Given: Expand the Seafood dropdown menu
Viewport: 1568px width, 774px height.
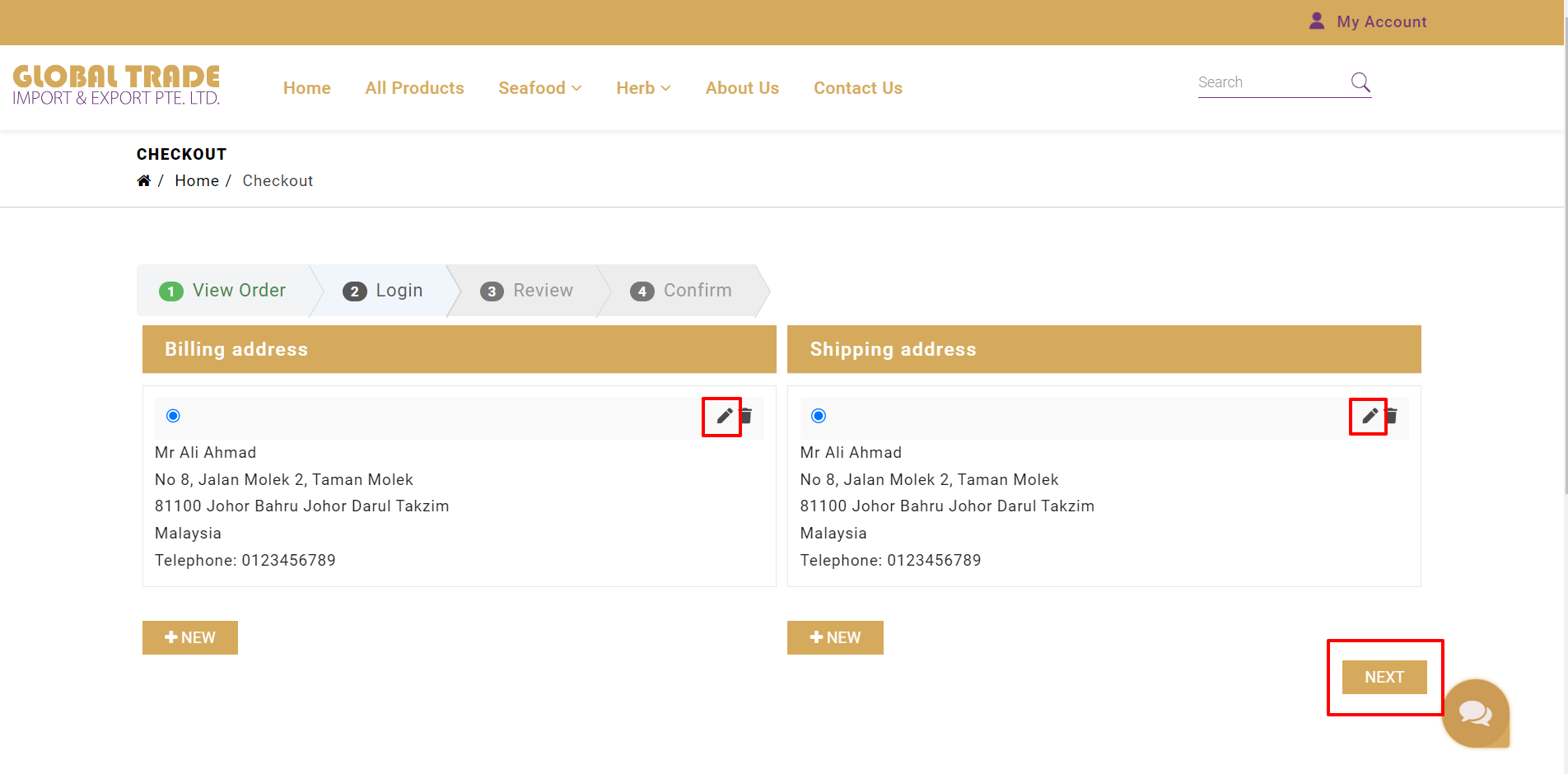Looking at the screenshot, I should click(x=539, y=88).
